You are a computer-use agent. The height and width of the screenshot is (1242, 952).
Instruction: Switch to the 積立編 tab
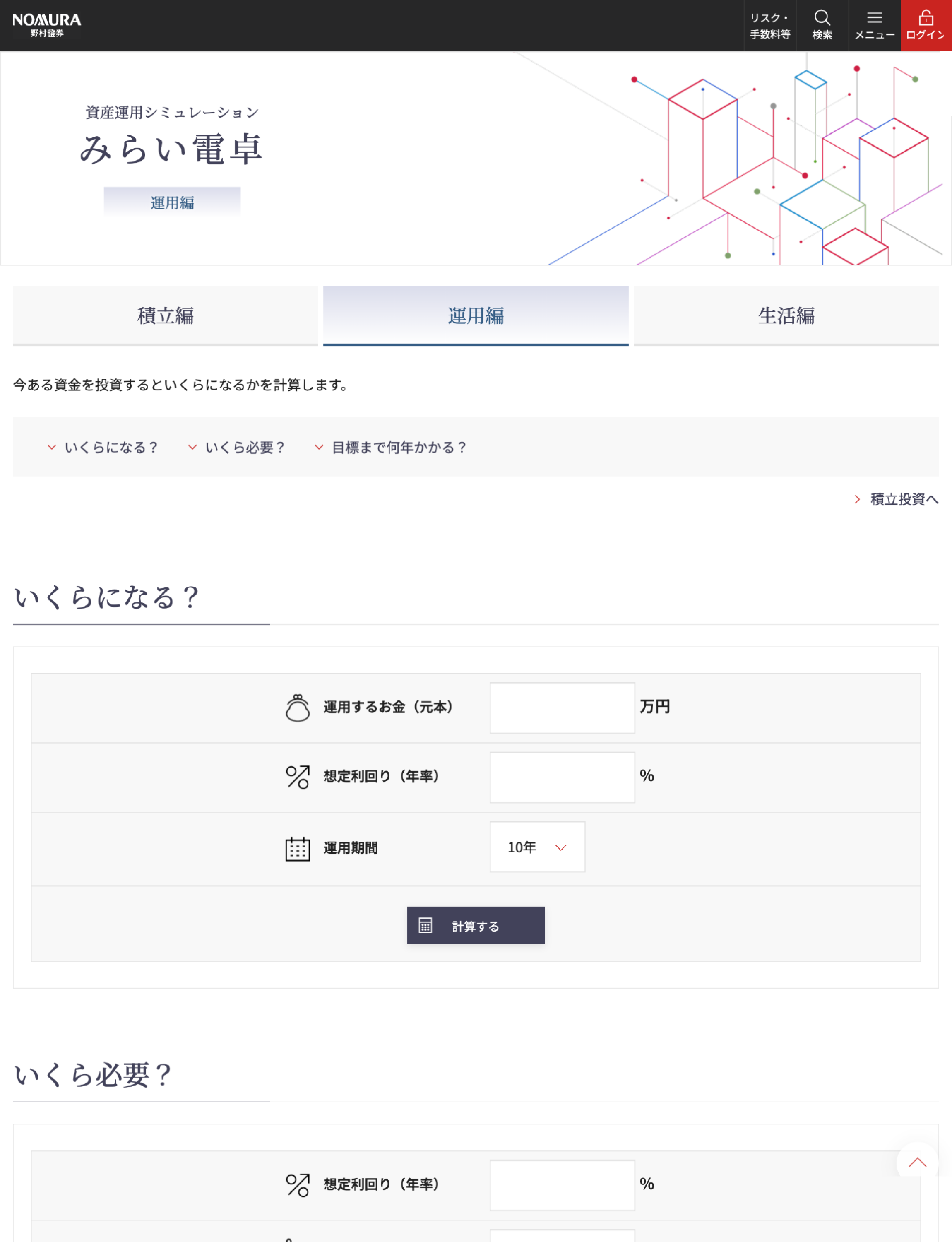point(165,316)
